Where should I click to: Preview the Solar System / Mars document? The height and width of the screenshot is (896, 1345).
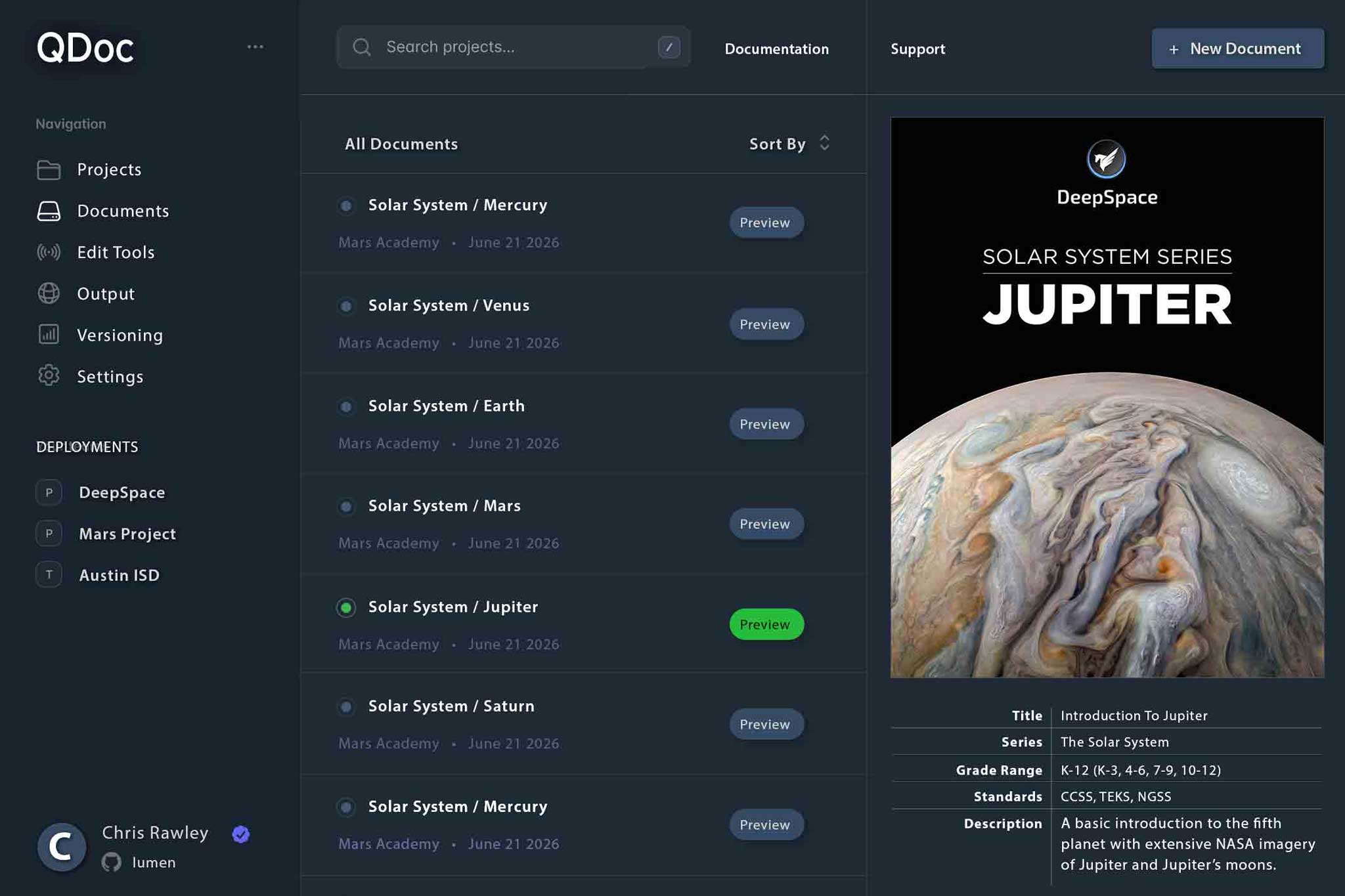click(766, 524)
